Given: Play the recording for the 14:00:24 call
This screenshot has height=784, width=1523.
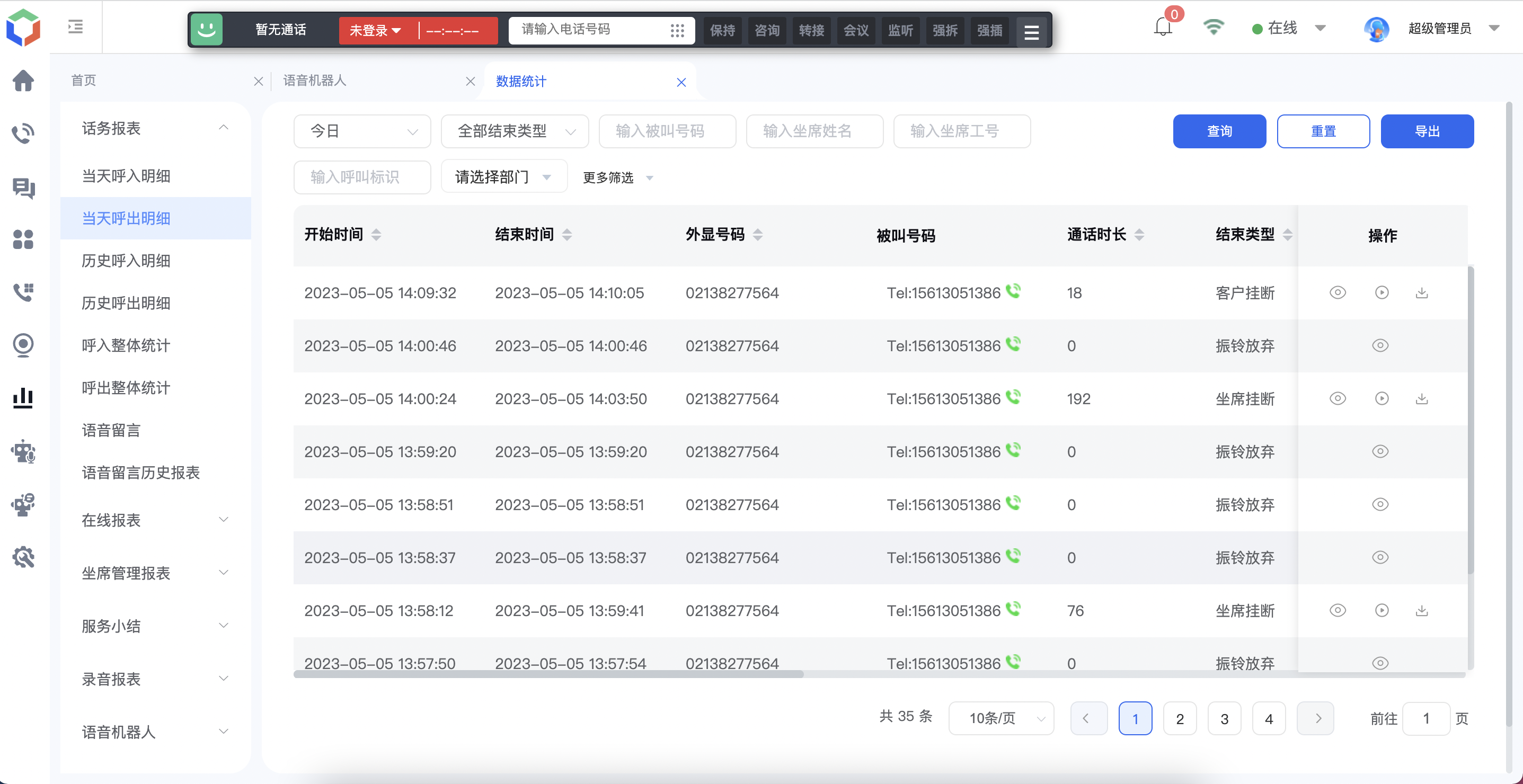Looking at the screenshot, I should click(1382, 398).
